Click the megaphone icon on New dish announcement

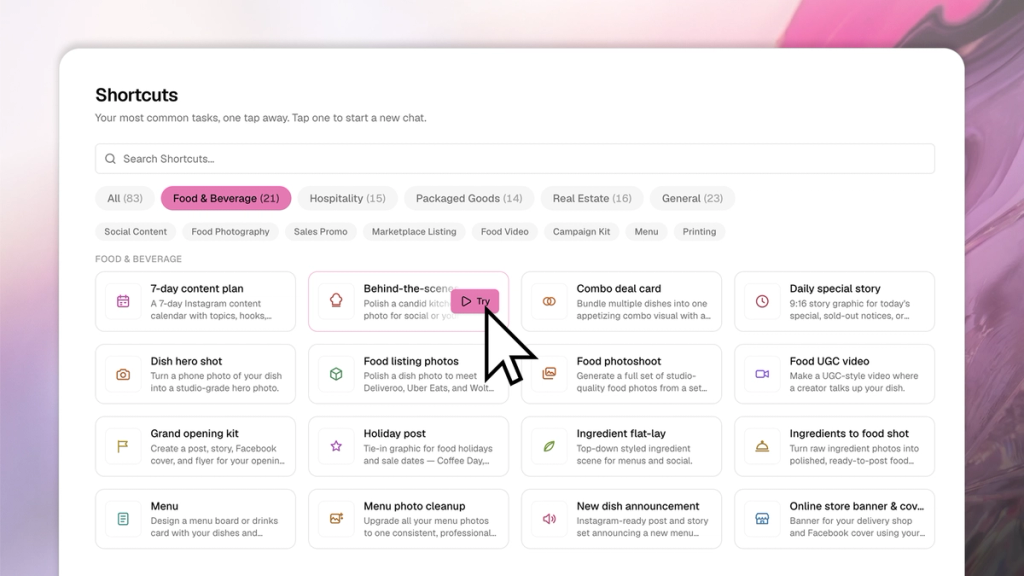click(x=549, y=519)
